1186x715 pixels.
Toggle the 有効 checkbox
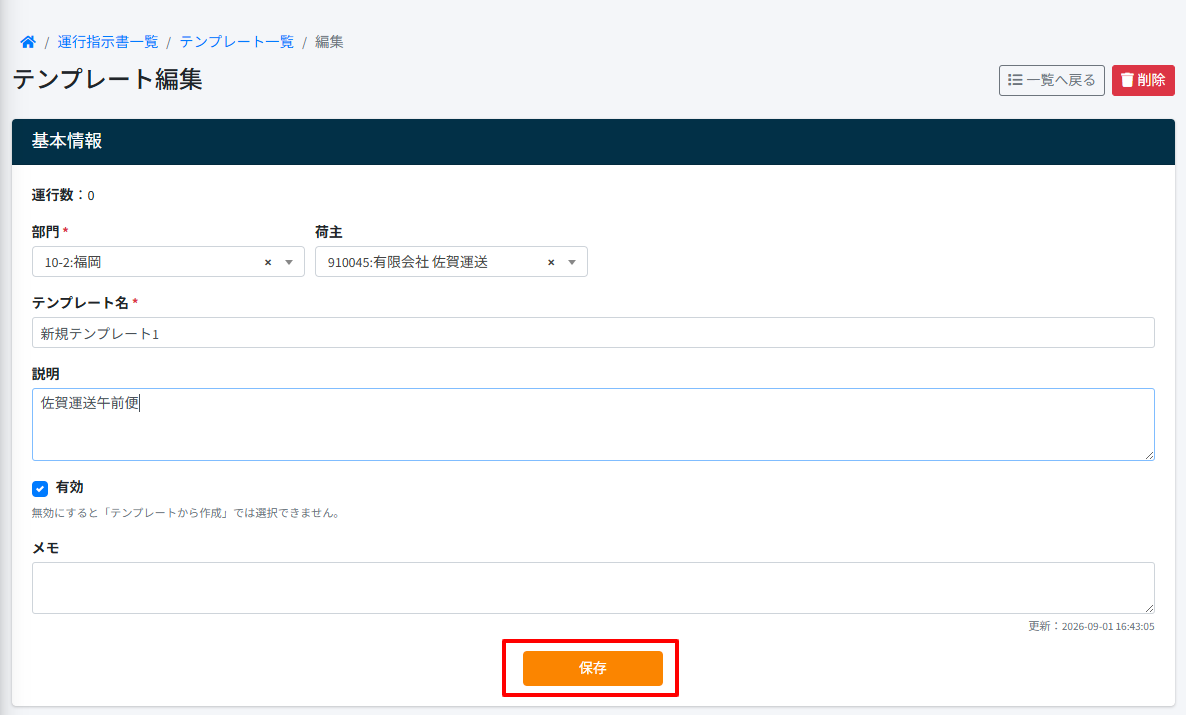pos(40,489)
